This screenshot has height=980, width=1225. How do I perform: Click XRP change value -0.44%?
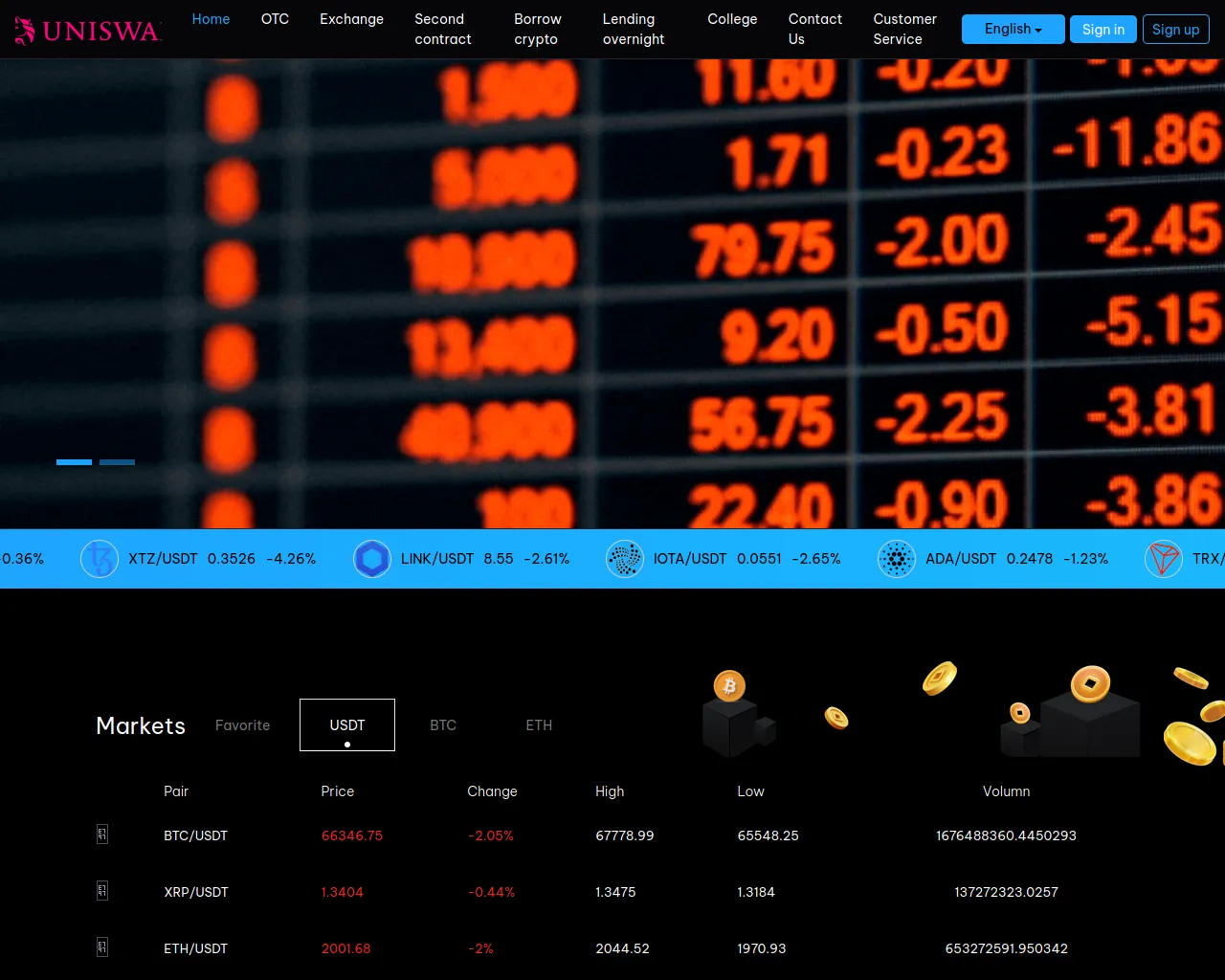point(492,892)
